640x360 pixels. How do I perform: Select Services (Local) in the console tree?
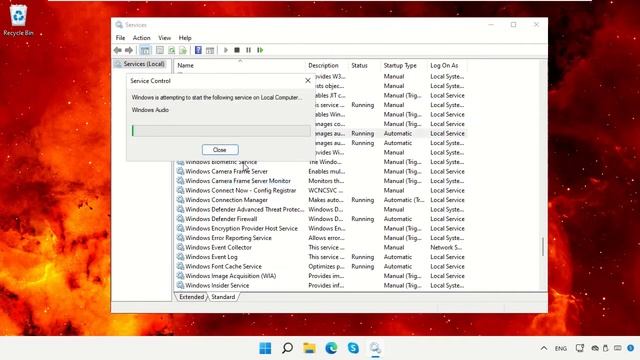coord(140,64)
